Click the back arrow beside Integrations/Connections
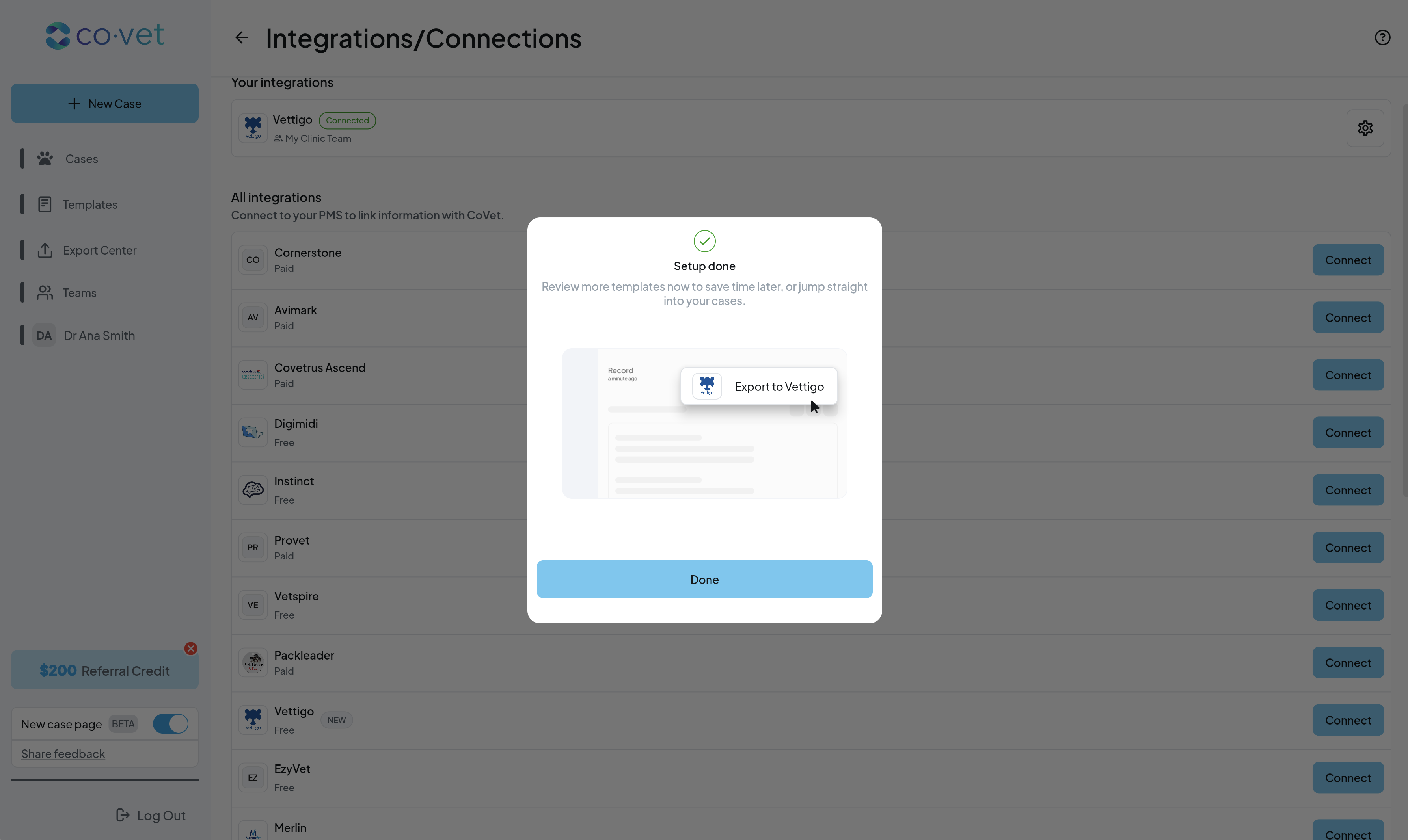 tap(242, 38)
